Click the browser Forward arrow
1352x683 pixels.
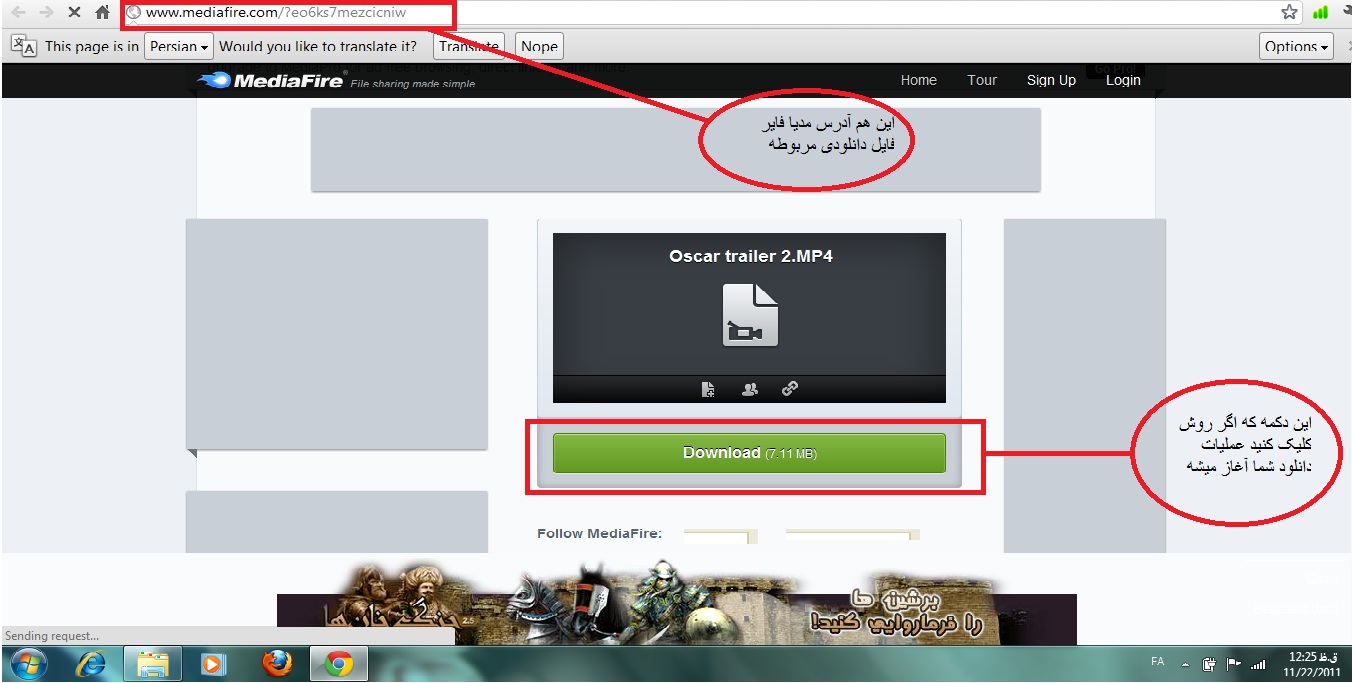(x=46, y=13)
